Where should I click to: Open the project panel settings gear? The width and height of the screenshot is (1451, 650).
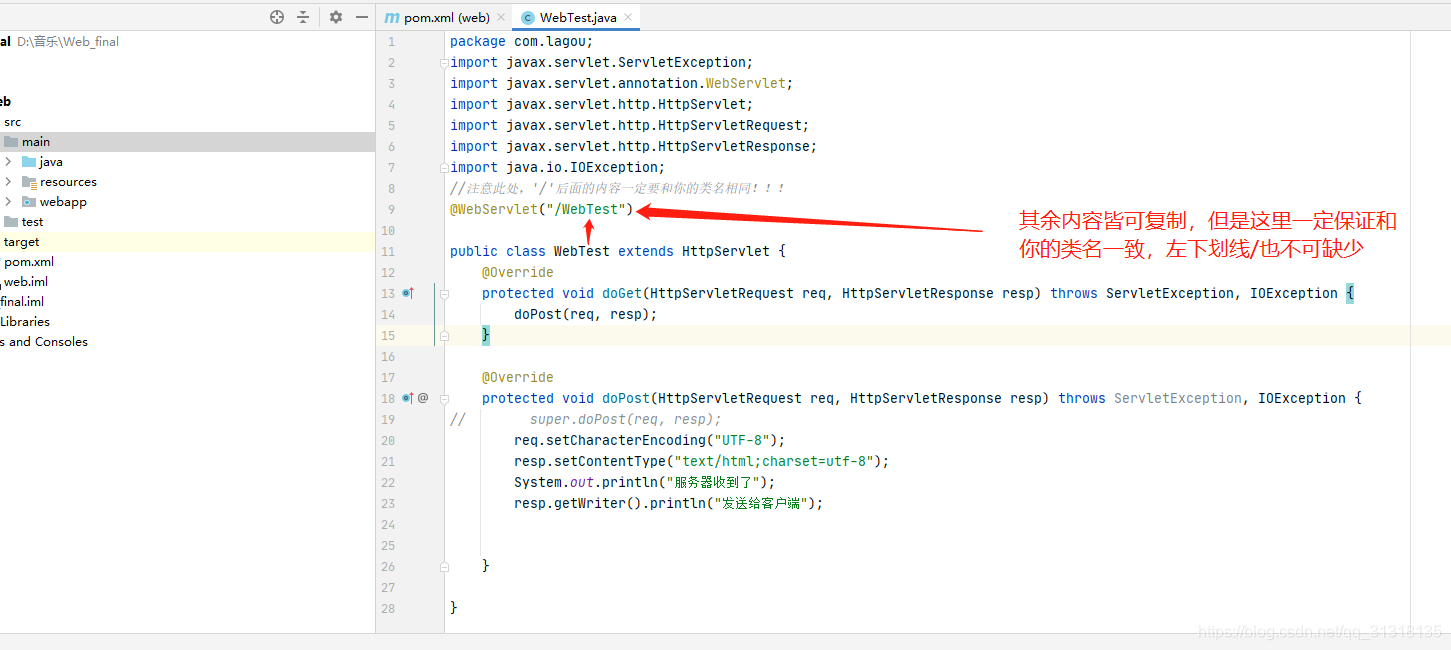[336, 17]
